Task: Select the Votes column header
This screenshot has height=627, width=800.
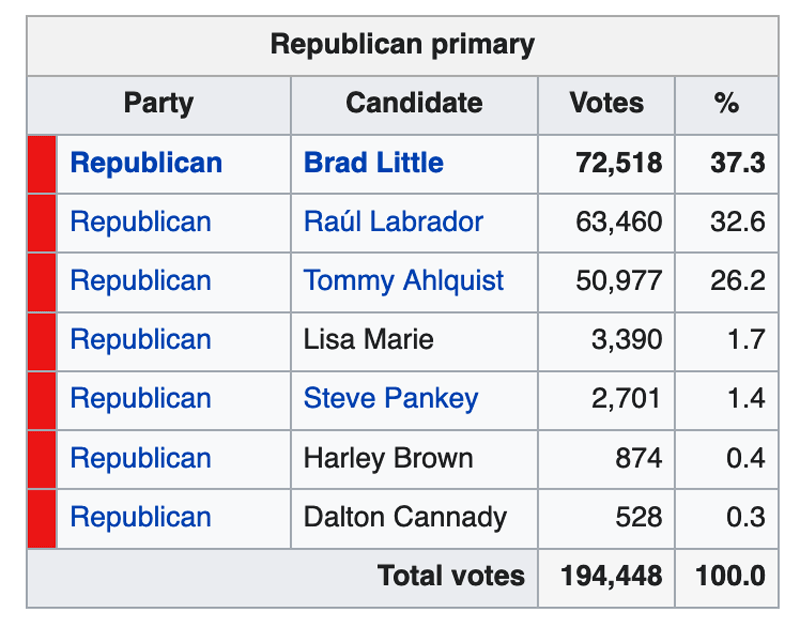Action: (x=606, y=103)
